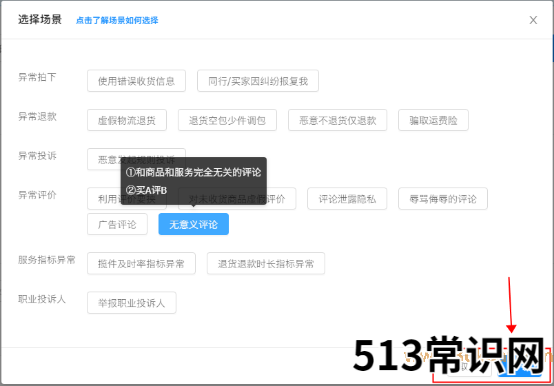Choose 同行/买家因纠纷报复我 option
The width and height of the screenshot is (554, 386).
tap(258, 81)
